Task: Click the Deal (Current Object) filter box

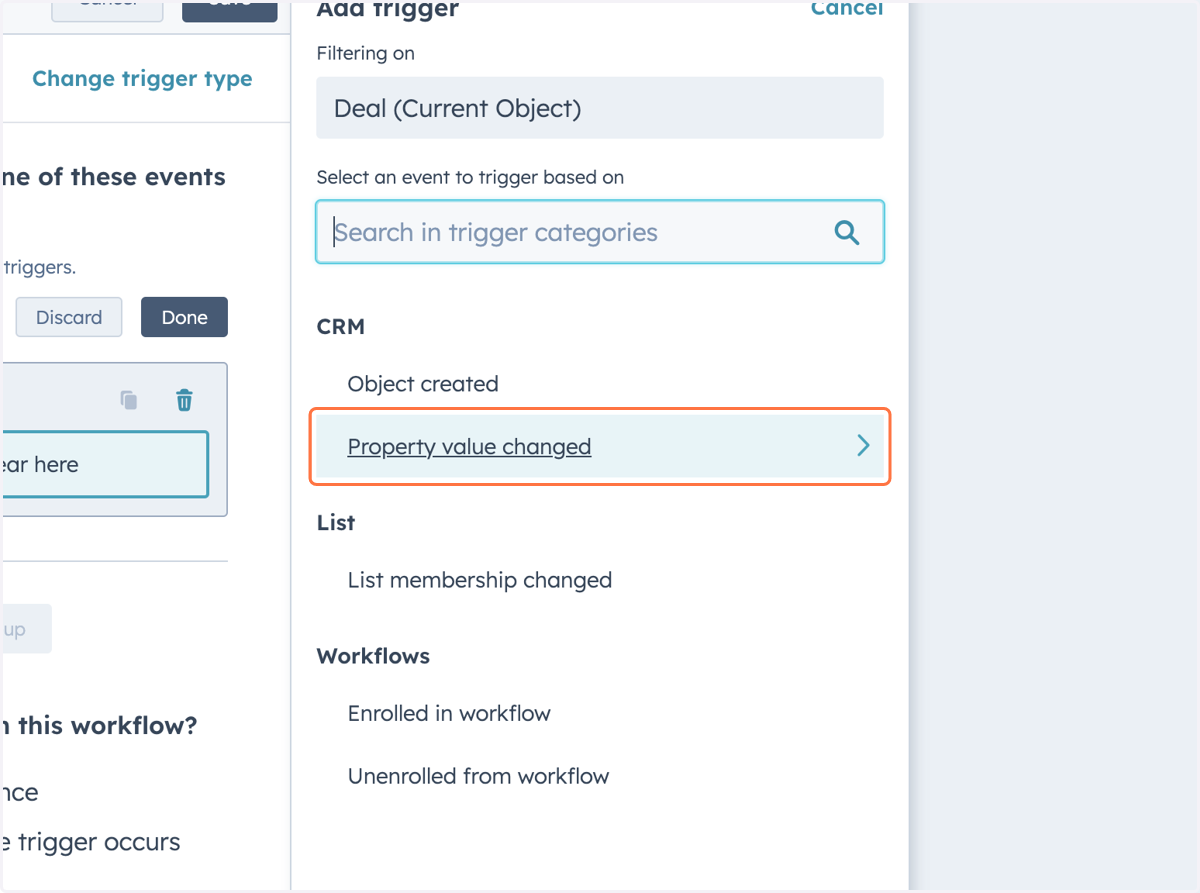Action: click(x=600, y=108)
